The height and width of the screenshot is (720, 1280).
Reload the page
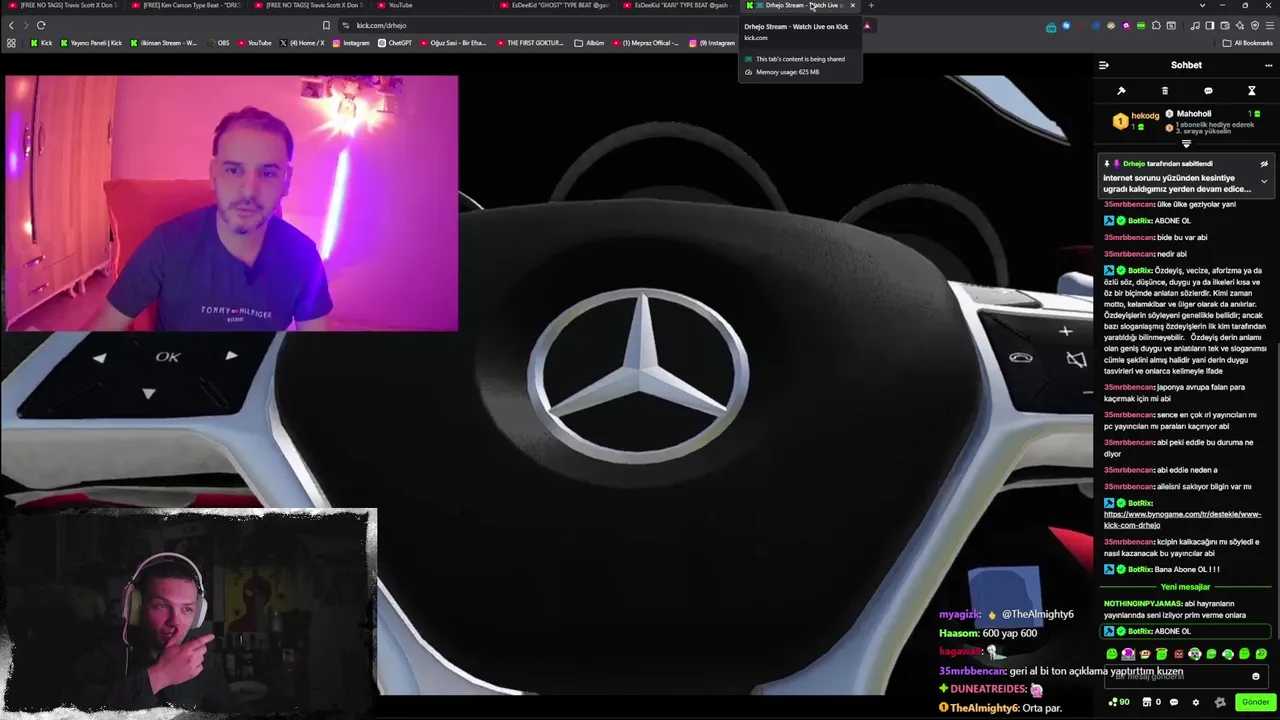point(41,25)
